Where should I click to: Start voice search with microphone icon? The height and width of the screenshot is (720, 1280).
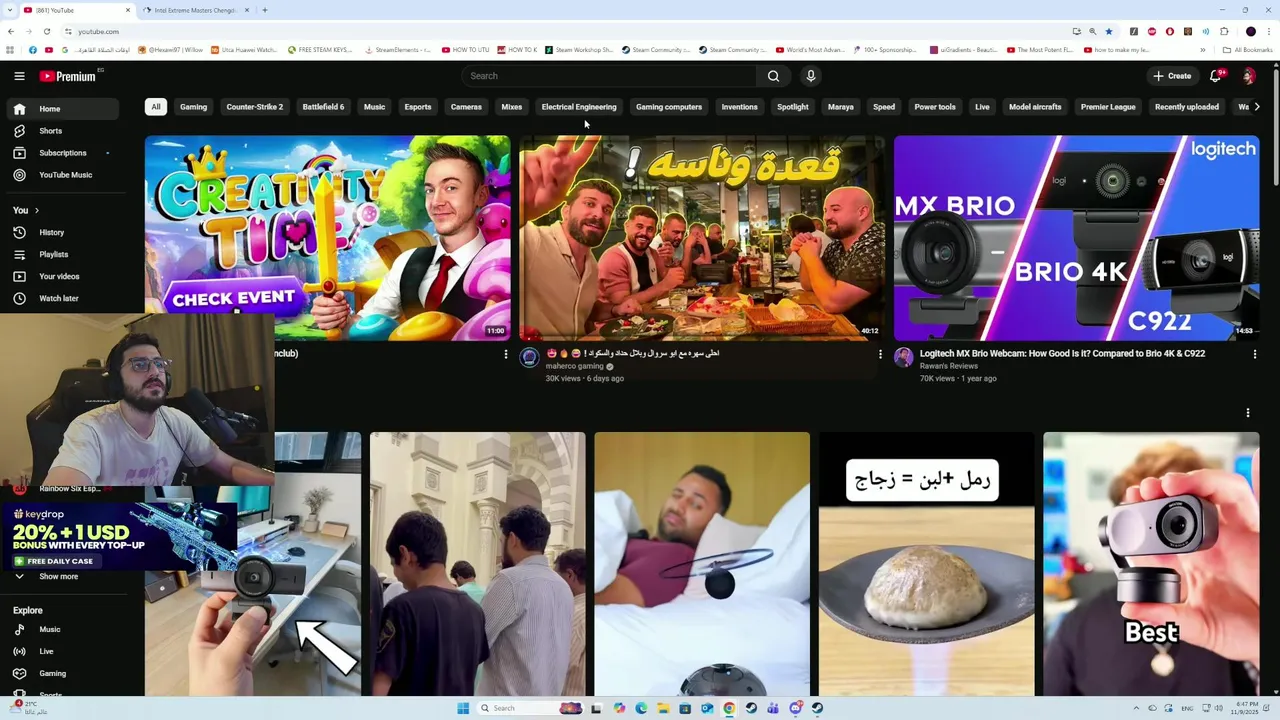tap(811, 76)
